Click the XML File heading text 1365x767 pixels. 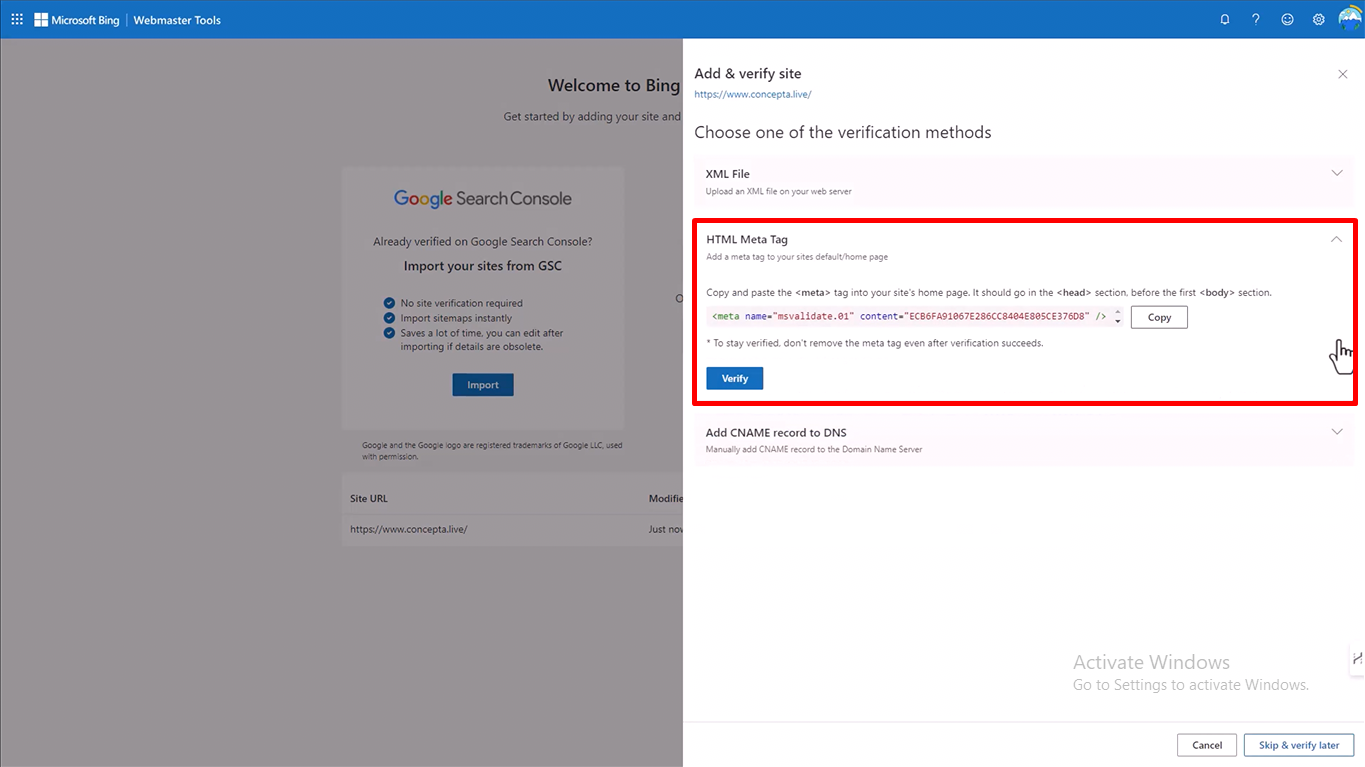coord(728,174)
